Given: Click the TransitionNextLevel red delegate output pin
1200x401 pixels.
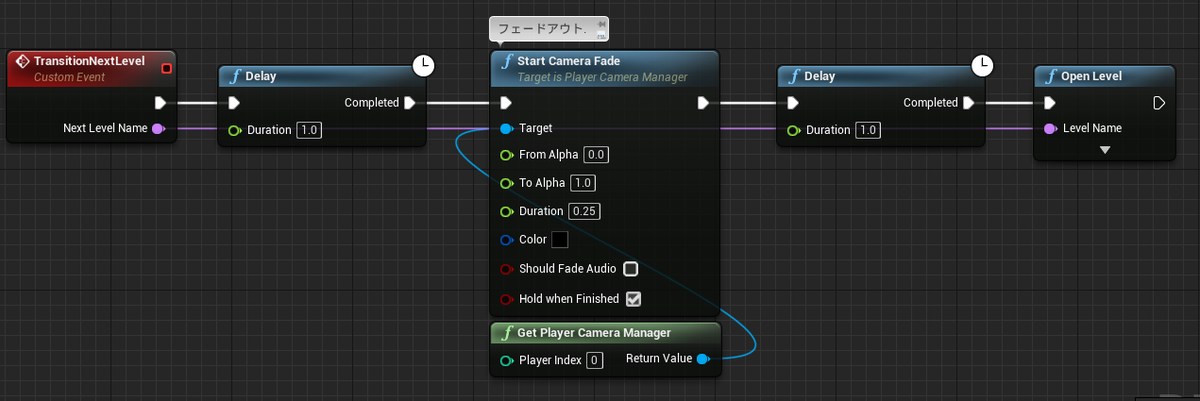Looking at the screenshot, I should [x=166, y=69].
